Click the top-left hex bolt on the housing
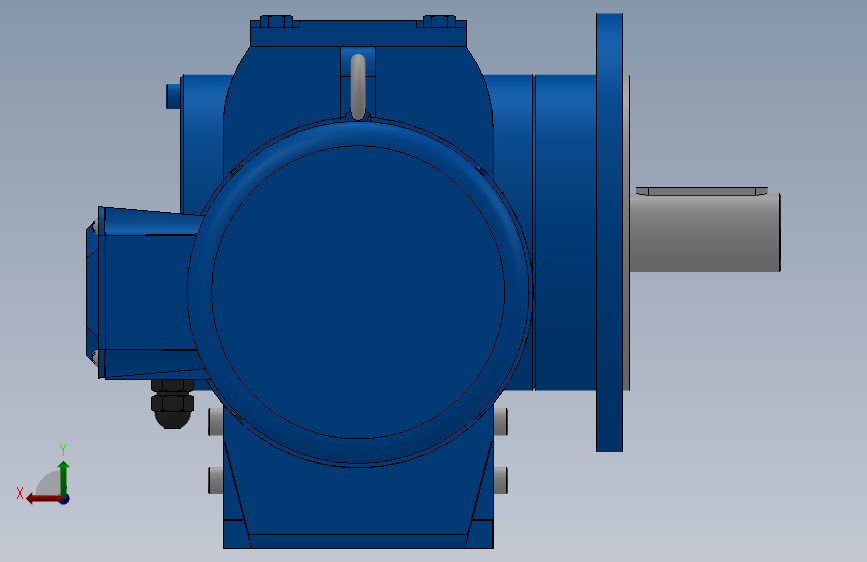This screenshot has width=867, height=562. (275, 22)
